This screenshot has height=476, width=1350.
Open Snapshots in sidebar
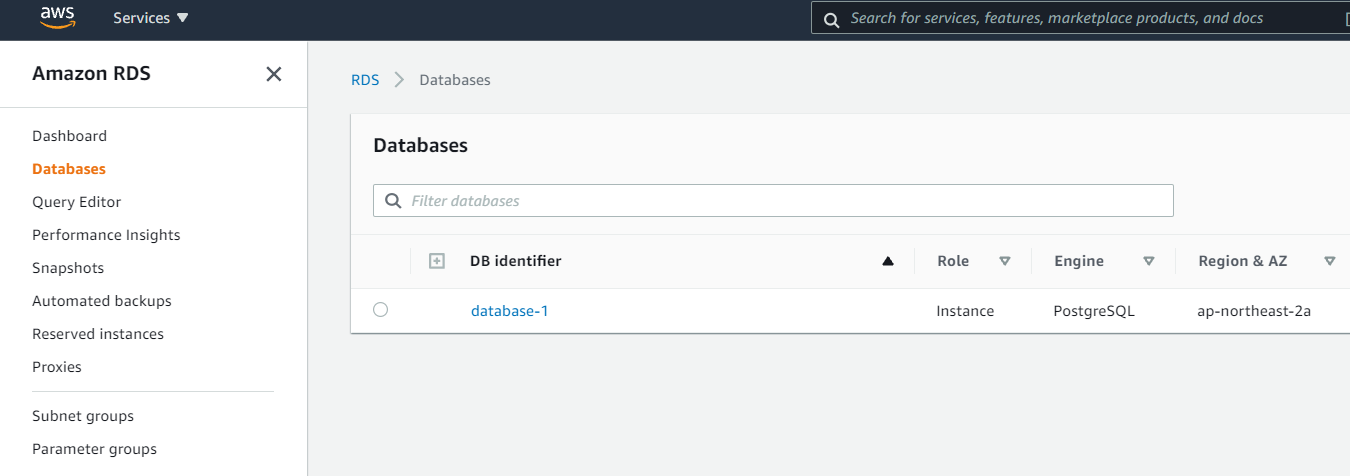[68, 268]
